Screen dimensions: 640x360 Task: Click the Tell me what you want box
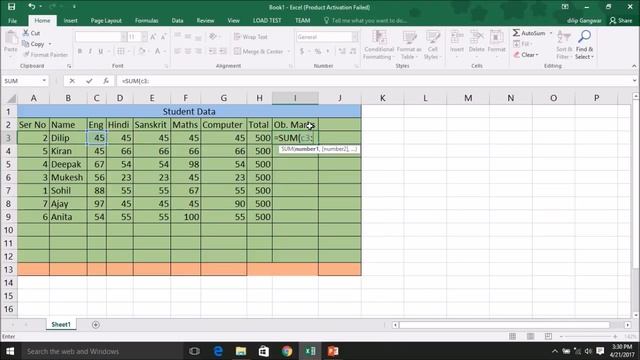[x=365, y=20]
